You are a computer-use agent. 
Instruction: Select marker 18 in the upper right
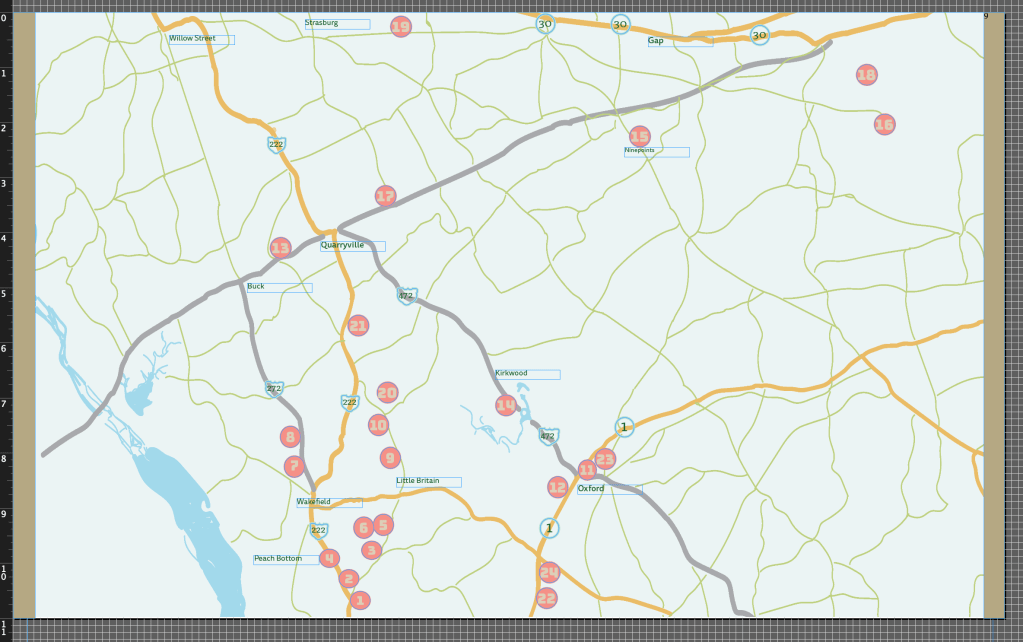(866, 75)
